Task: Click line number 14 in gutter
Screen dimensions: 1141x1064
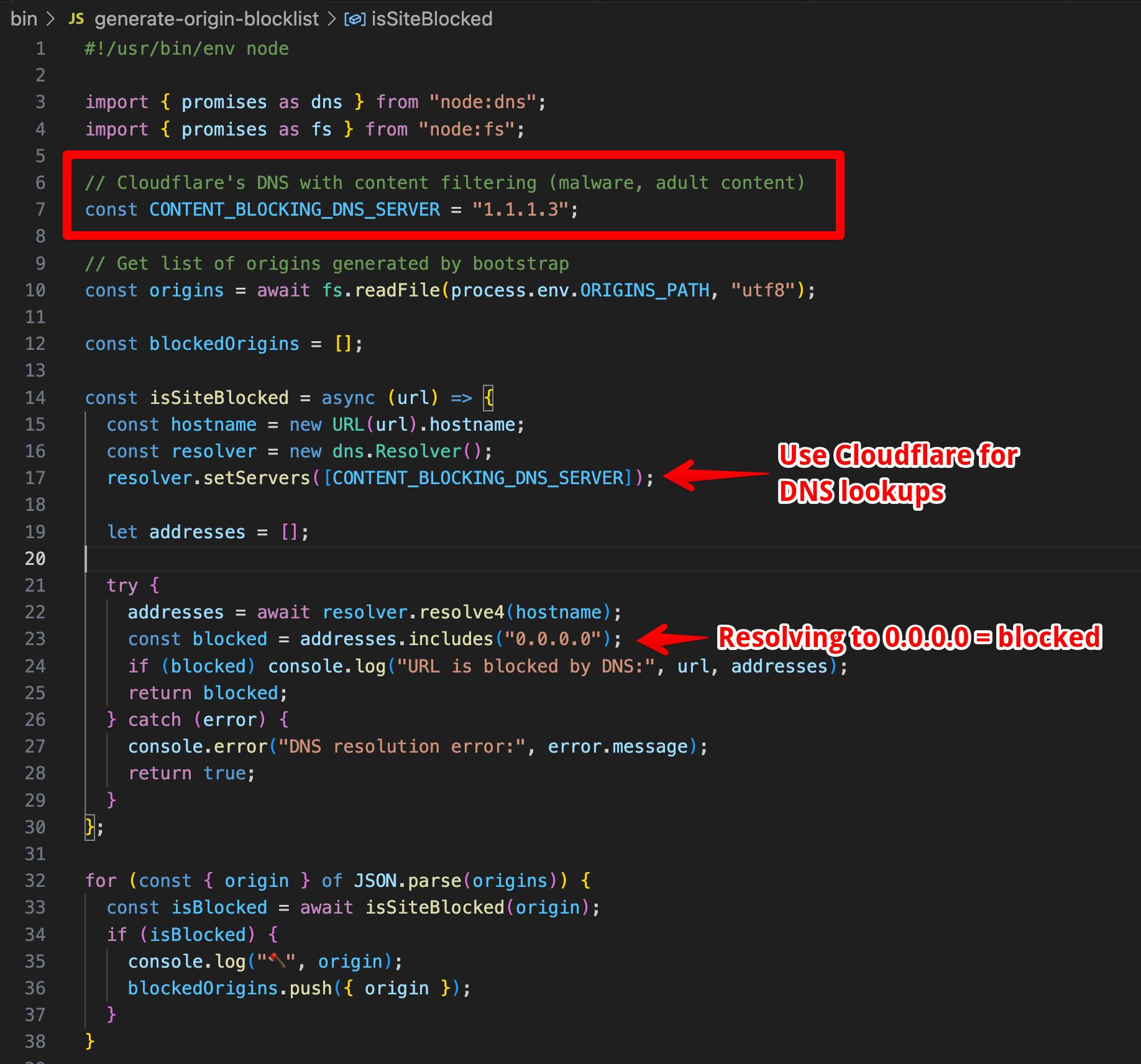Action: pyautogui.click(x=35, y=398)
